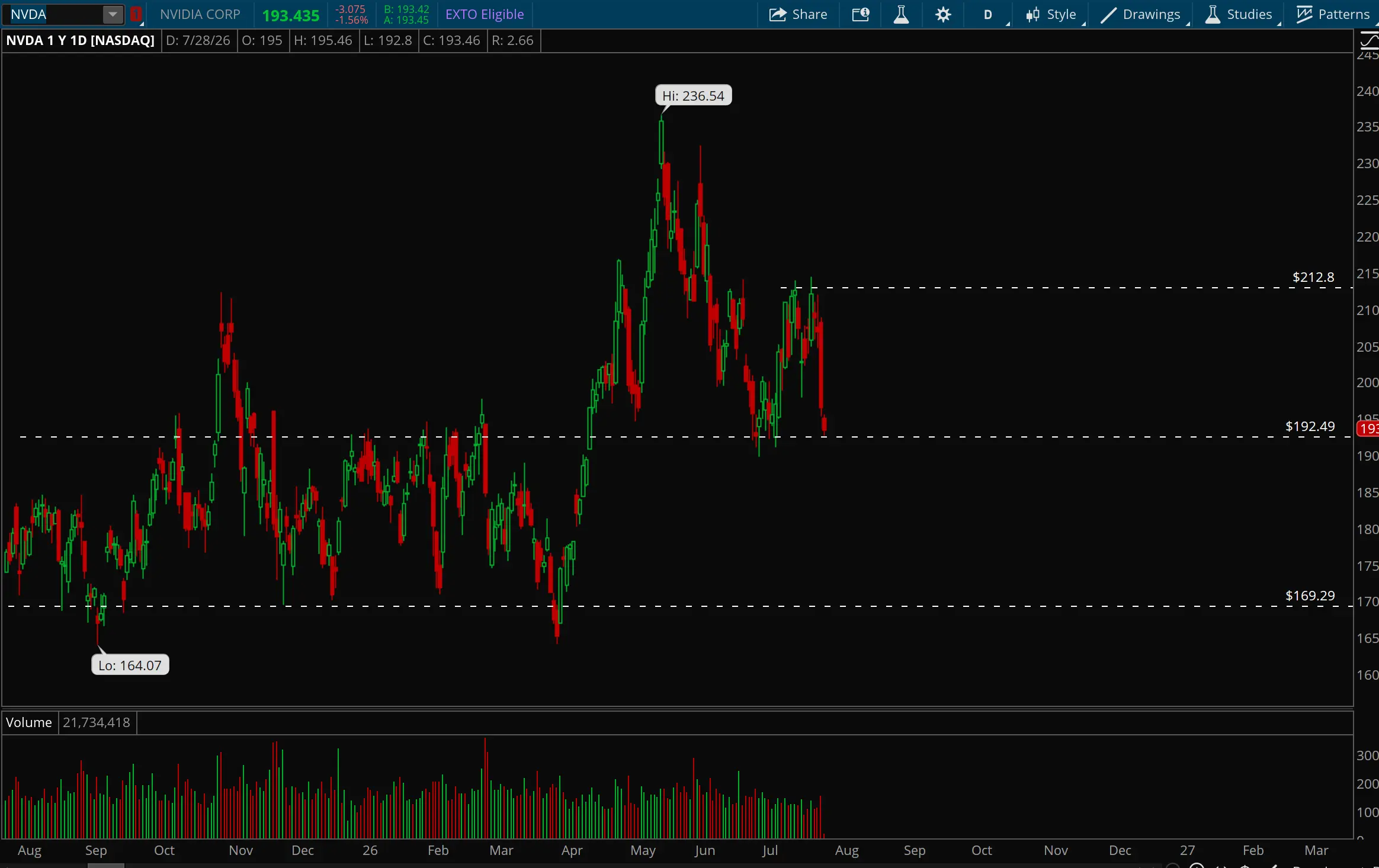Click the 220 price axis label

(x=1367, y=237)
